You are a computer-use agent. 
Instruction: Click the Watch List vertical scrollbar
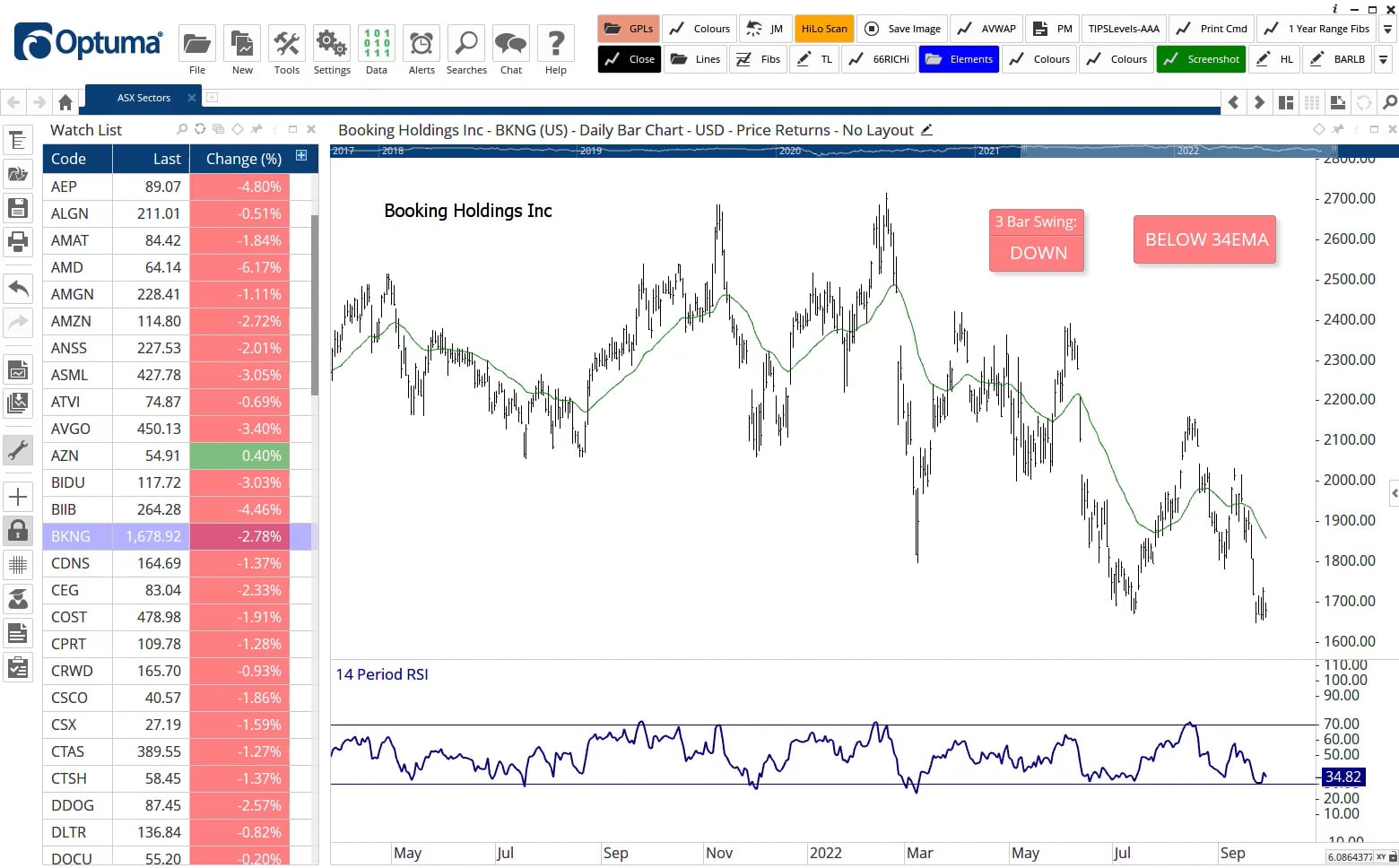pos(315,305)
